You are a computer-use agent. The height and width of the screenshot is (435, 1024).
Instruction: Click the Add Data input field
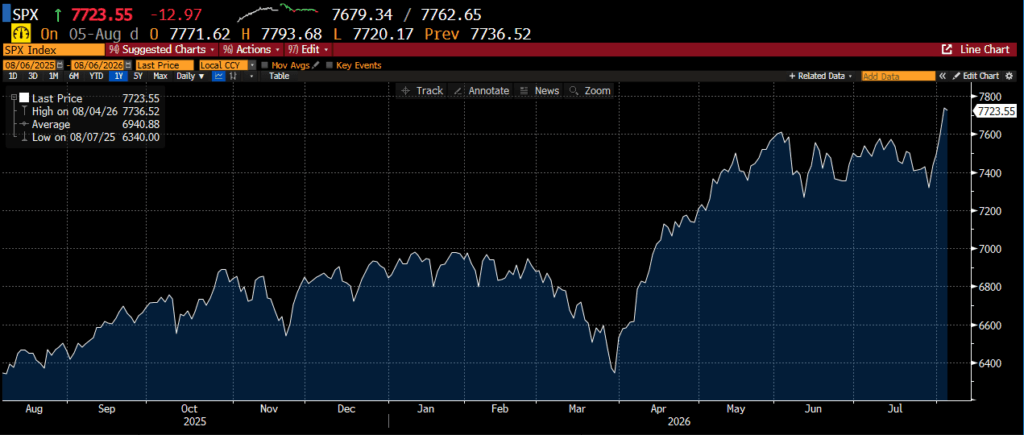click(x=899, y=76)
